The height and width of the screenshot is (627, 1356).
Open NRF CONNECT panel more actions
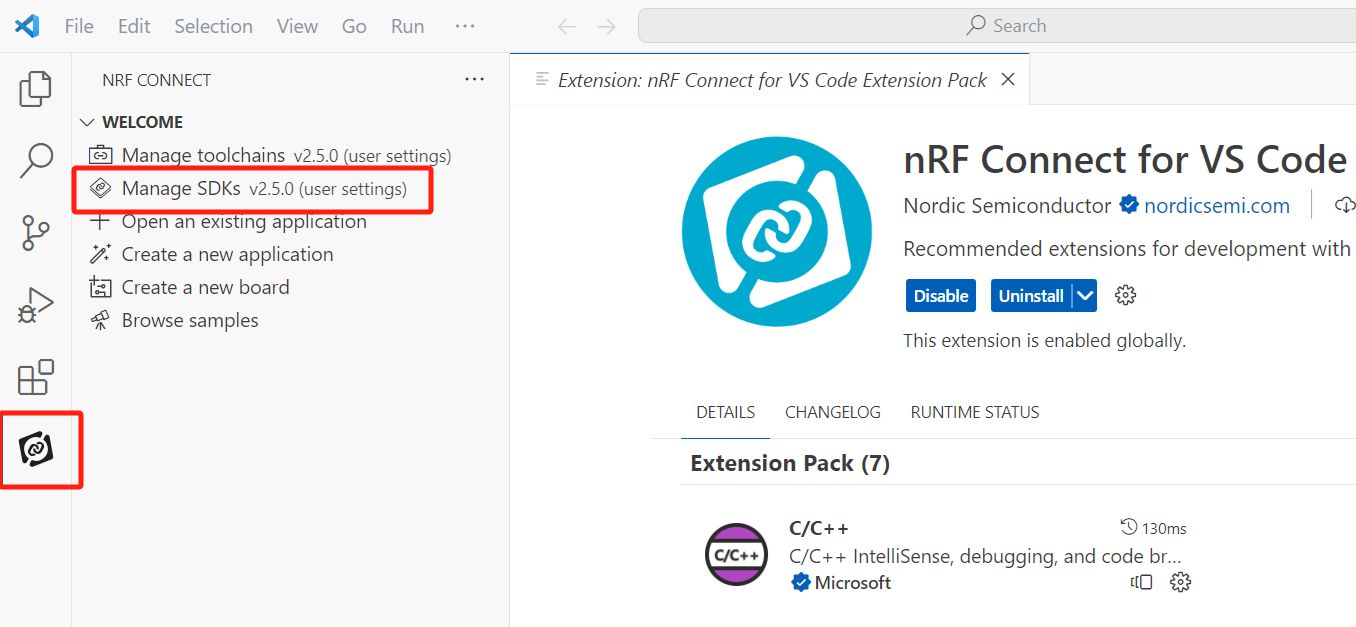tap(475, 80)
